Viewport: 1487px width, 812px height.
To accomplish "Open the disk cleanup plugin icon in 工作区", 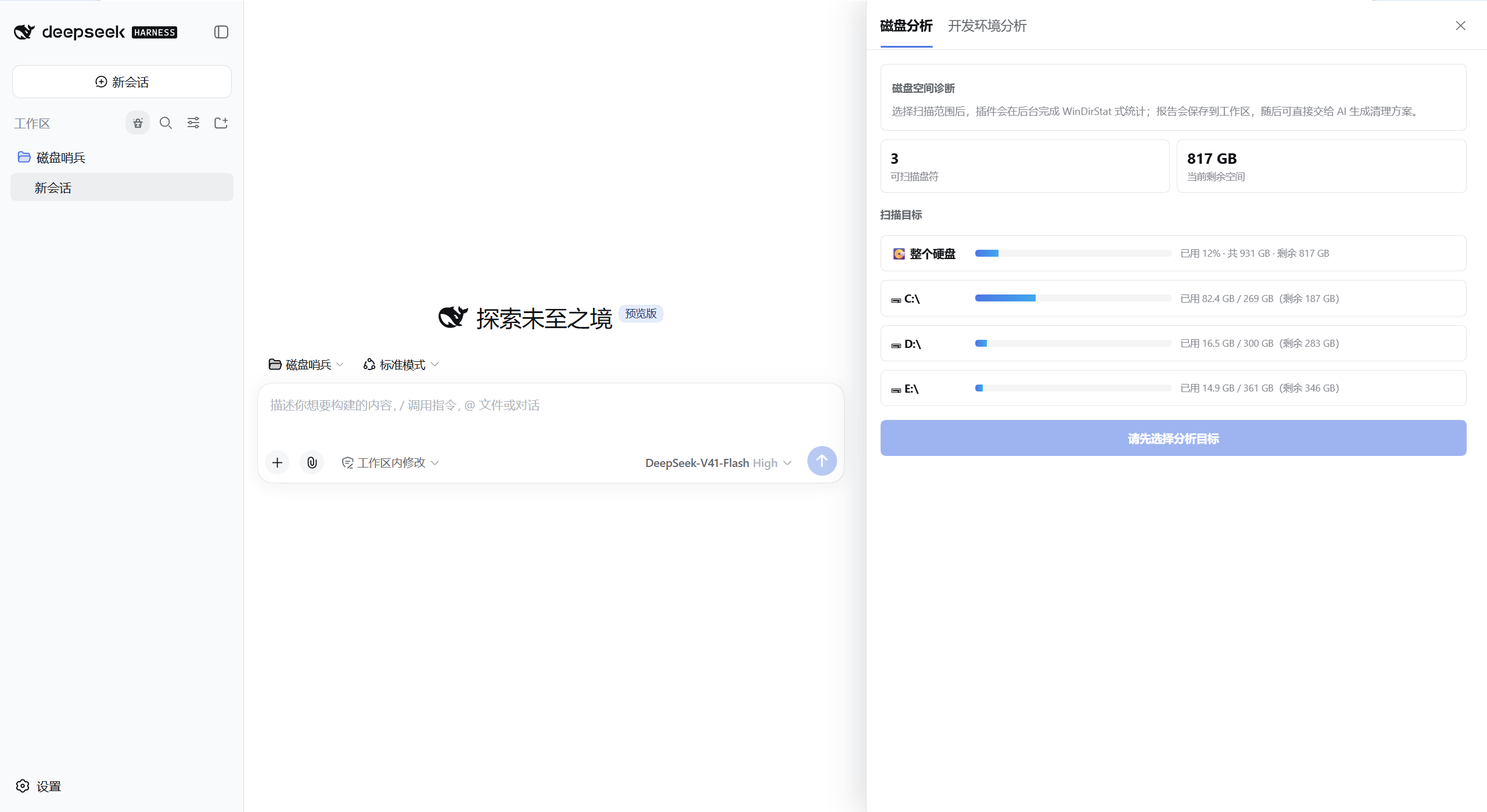I will 138,123.
